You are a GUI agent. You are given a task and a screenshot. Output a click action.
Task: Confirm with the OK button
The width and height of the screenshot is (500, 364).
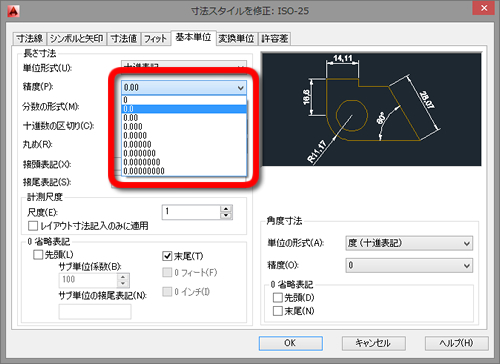[x=291, y=343]
